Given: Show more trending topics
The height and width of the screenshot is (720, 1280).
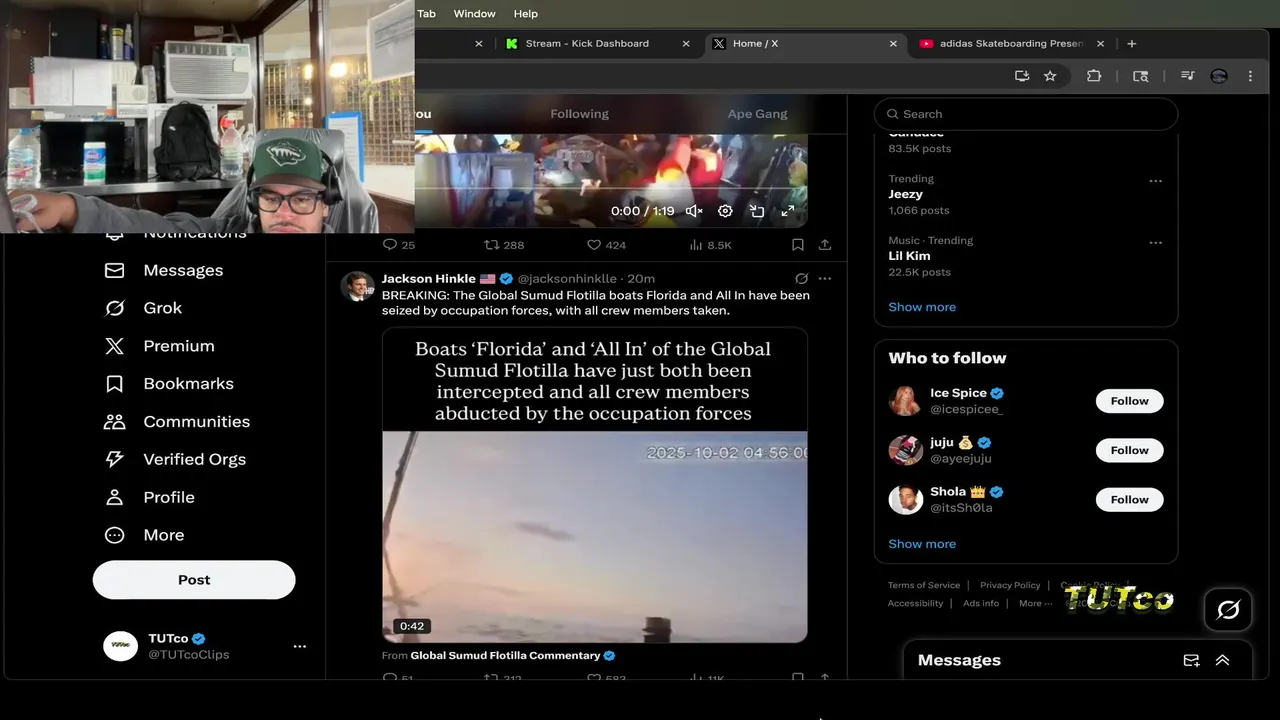Looking at the screenshot, I should tap(922, 307).
